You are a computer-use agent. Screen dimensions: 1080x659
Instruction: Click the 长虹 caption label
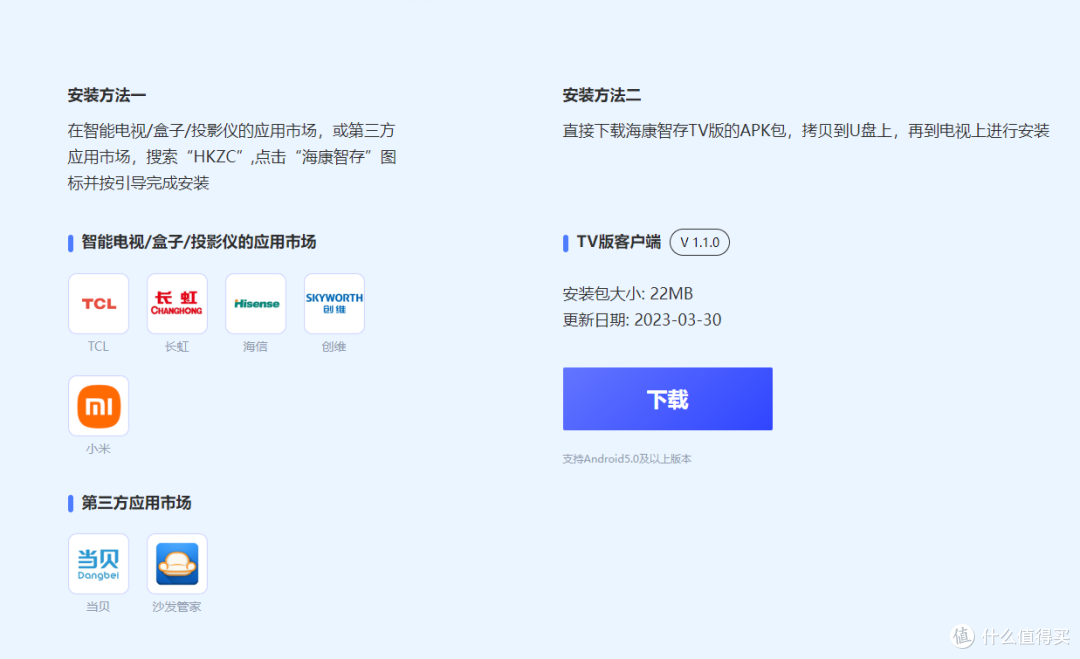(x=177, y=346)
